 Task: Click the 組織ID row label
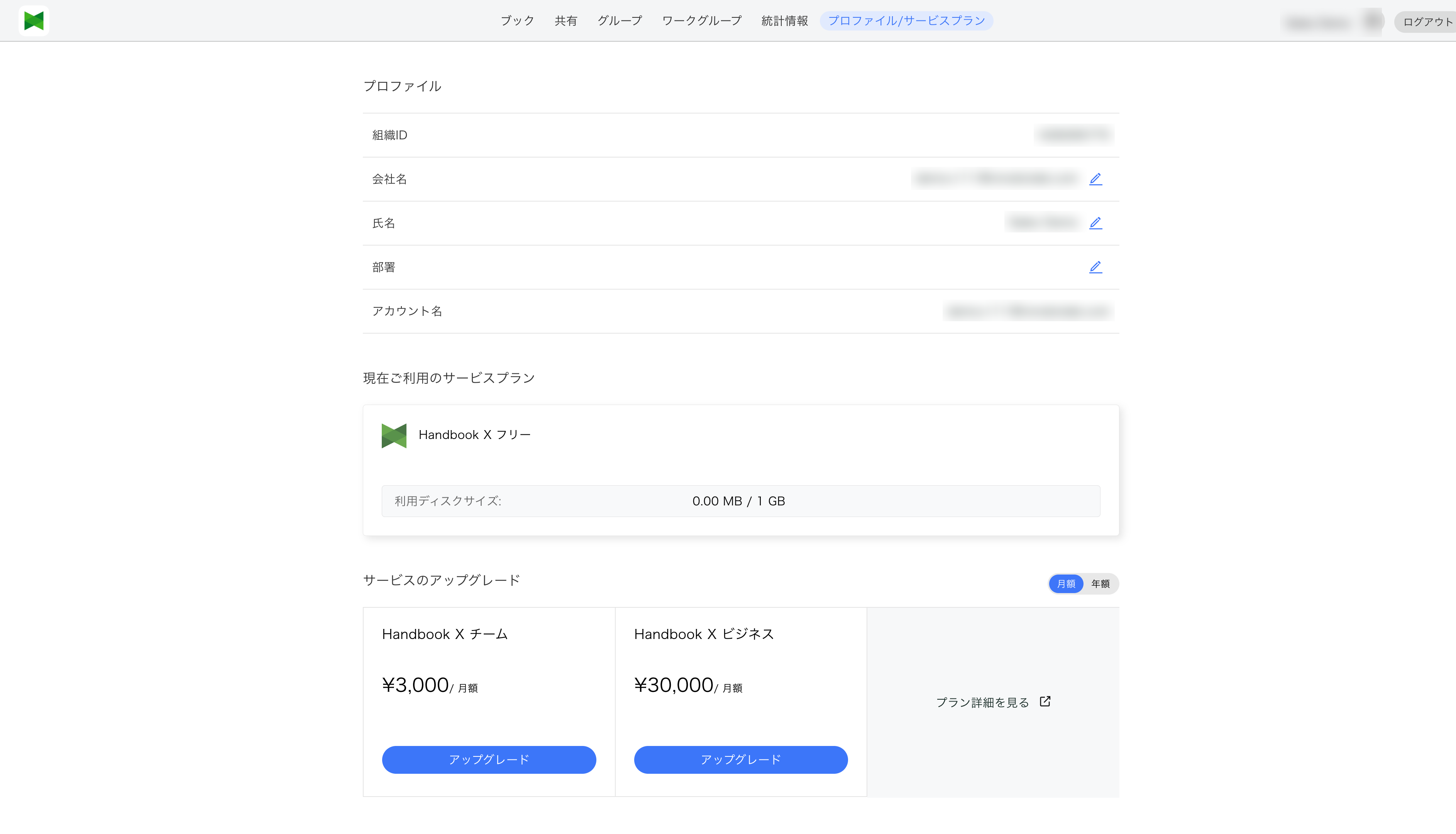click(x=390, y=135)
